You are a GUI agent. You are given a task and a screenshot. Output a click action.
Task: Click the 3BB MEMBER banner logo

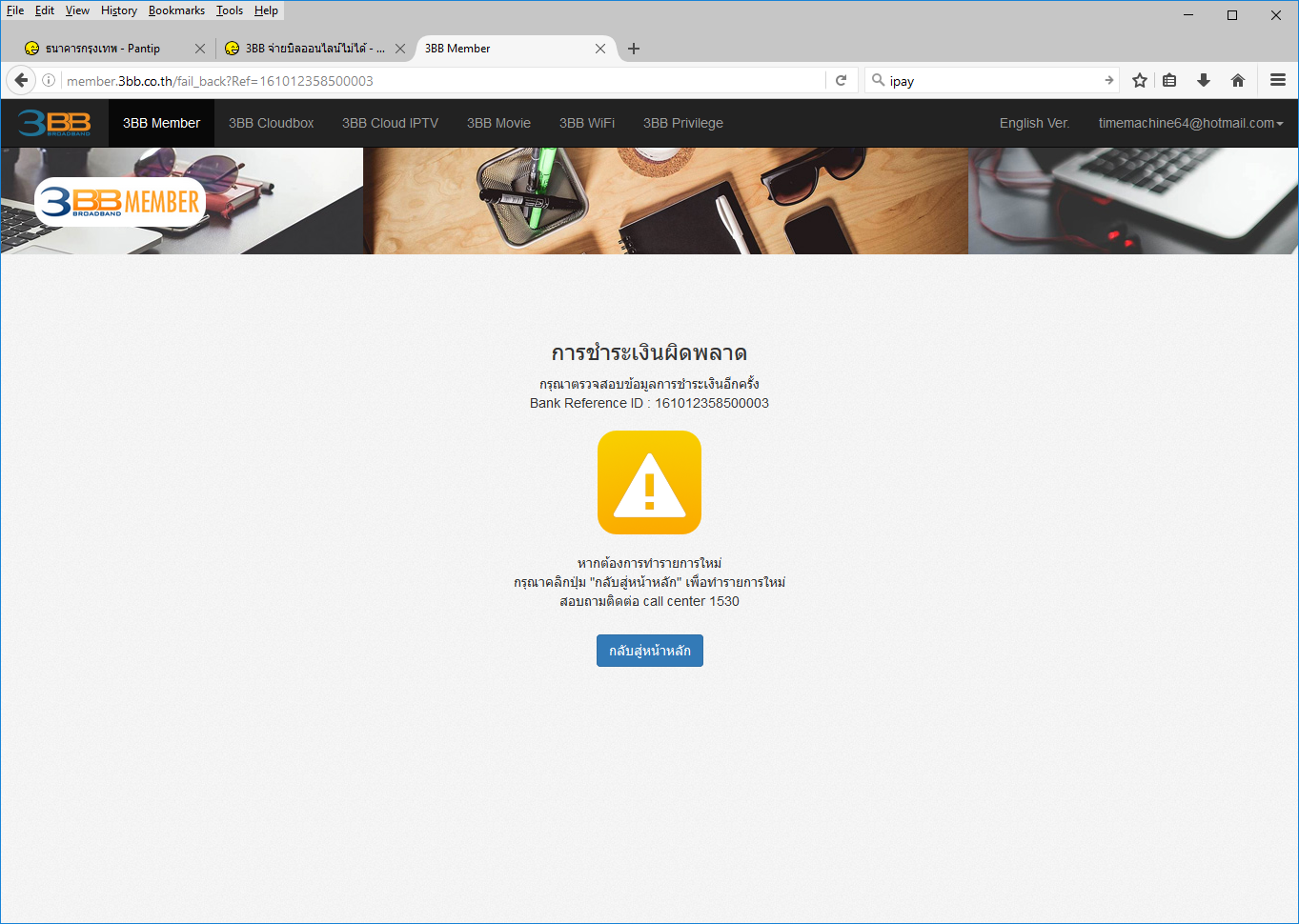(120, 201)
